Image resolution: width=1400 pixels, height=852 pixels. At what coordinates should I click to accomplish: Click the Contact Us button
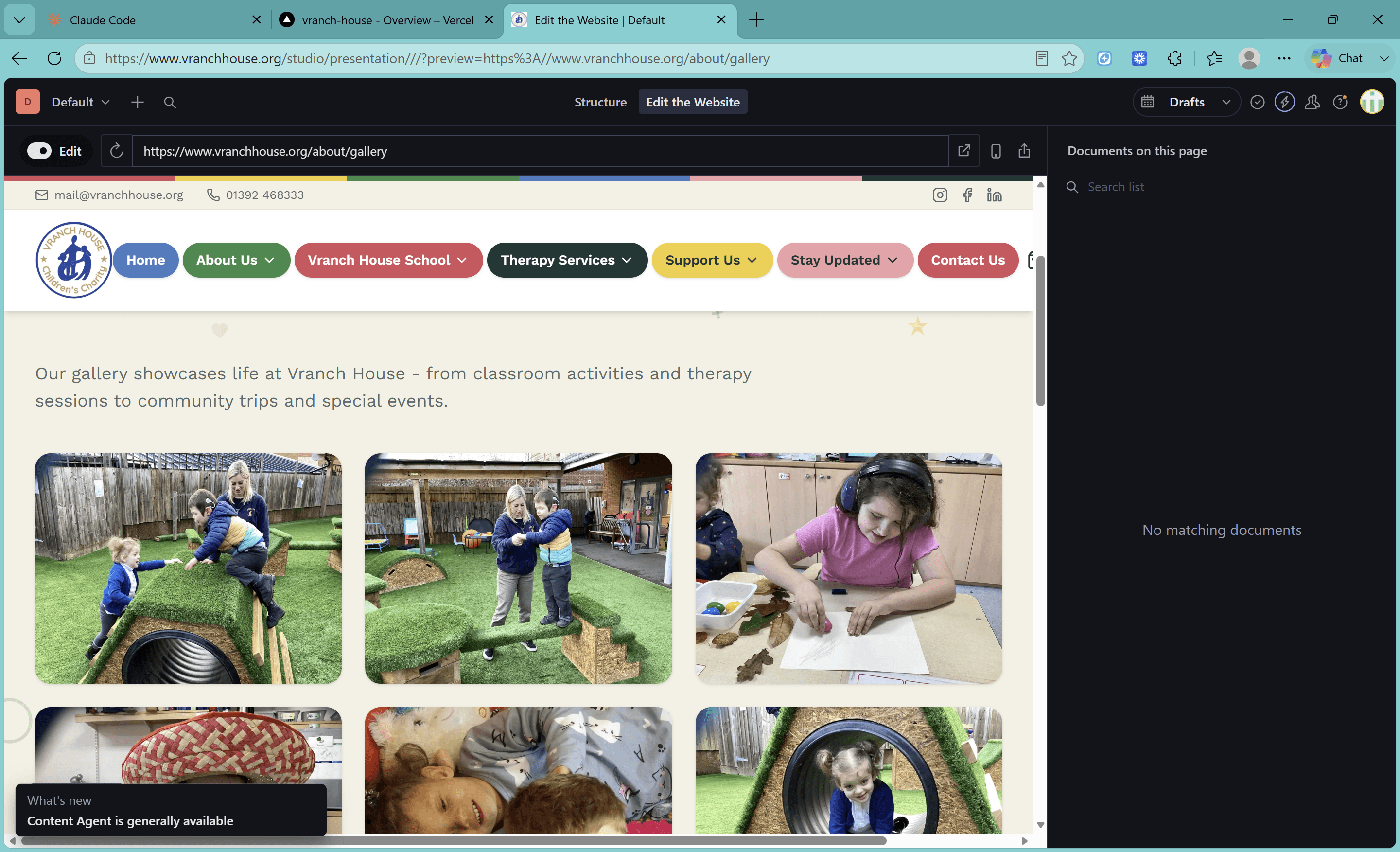(968, 260)
